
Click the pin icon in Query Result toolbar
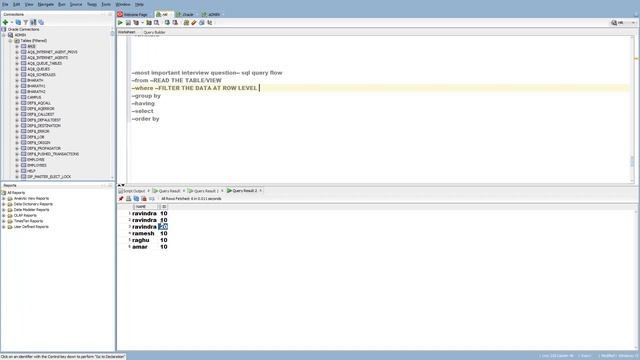(x=121, y=199)
